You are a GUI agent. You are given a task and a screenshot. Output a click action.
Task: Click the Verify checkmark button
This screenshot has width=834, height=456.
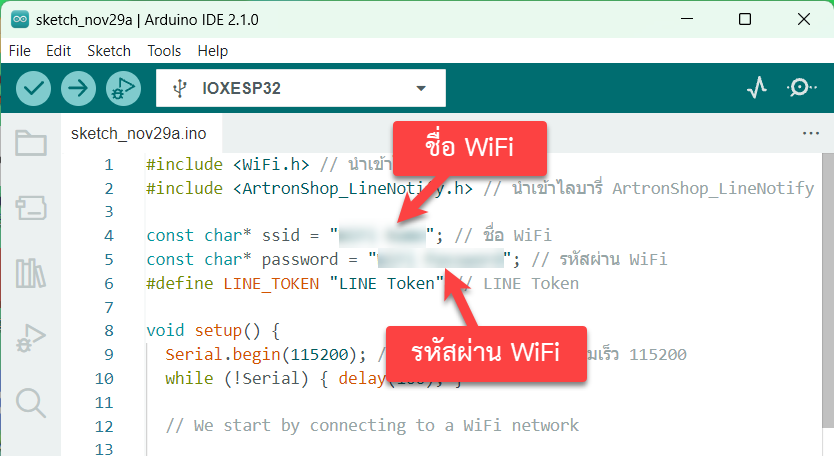point(34,88)
